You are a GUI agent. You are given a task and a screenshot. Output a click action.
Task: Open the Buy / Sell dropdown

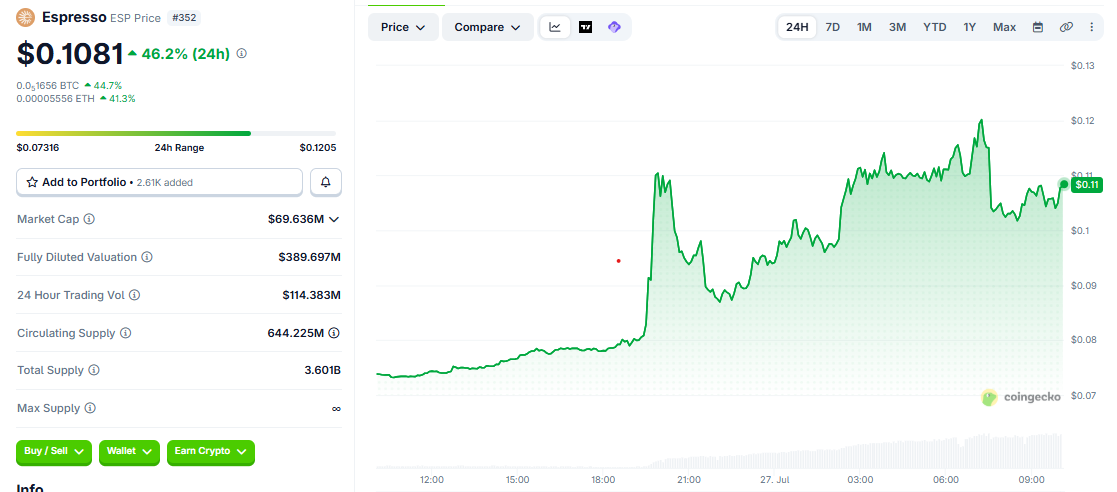54,451
